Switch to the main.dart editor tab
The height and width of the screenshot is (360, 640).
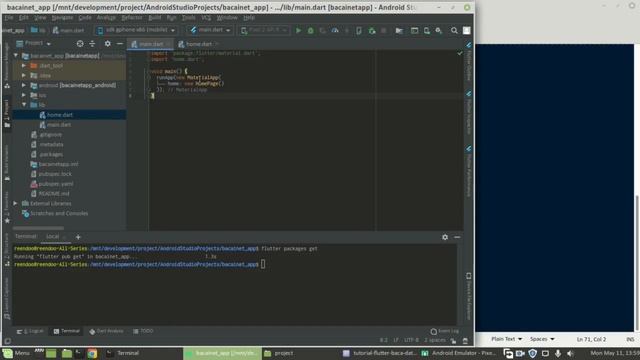151,44
